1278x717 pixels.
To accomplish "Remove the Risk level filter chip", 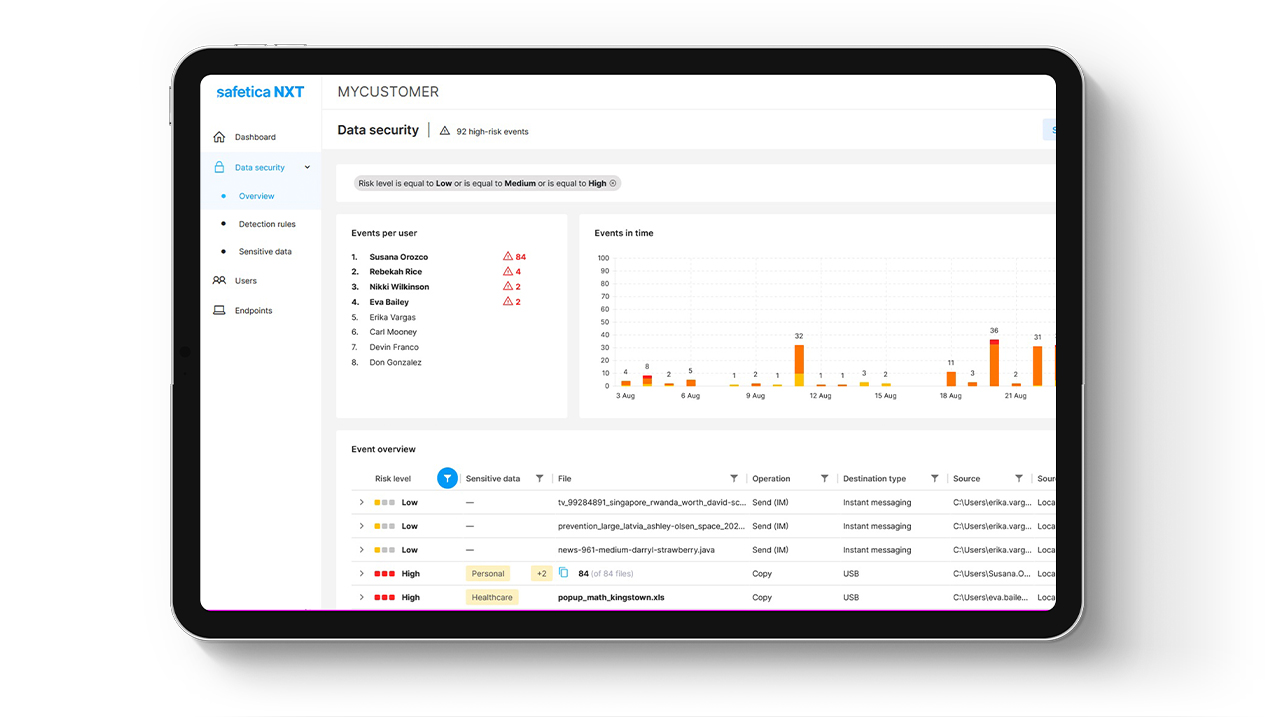I will 611,183.
